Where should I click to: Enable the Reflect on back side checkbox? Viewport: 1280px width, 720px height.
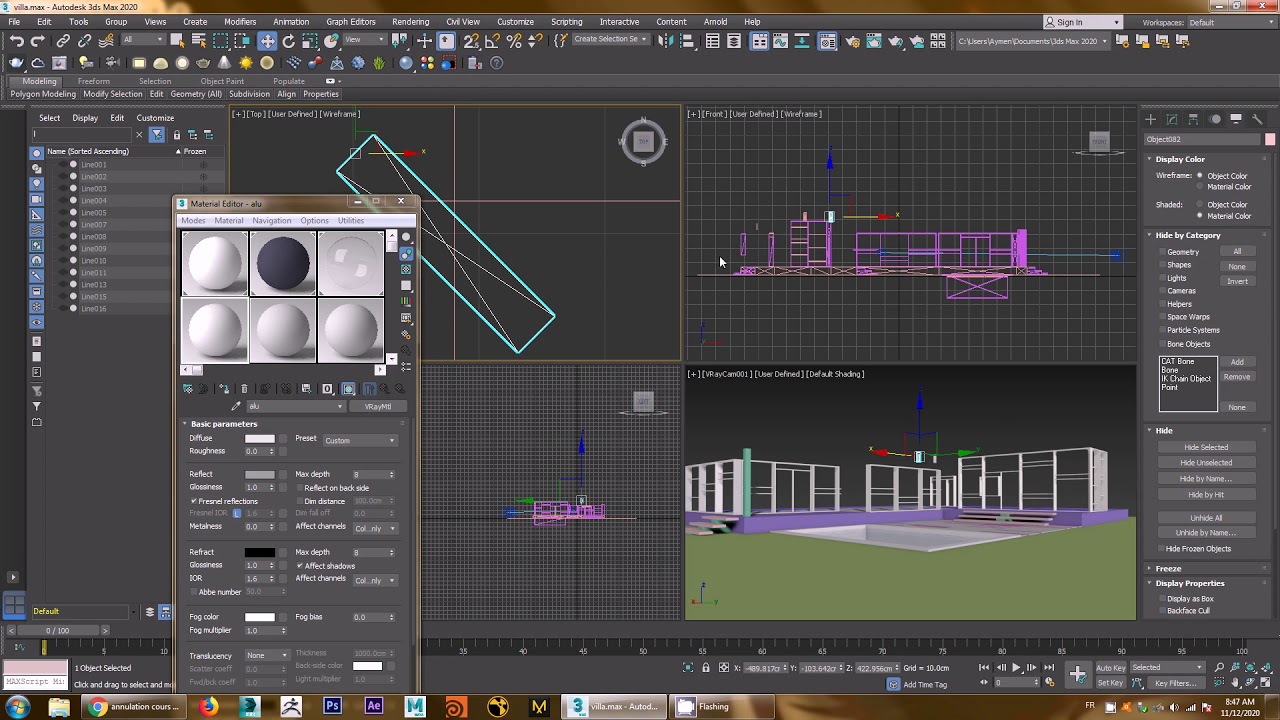[x=300, y=488]
